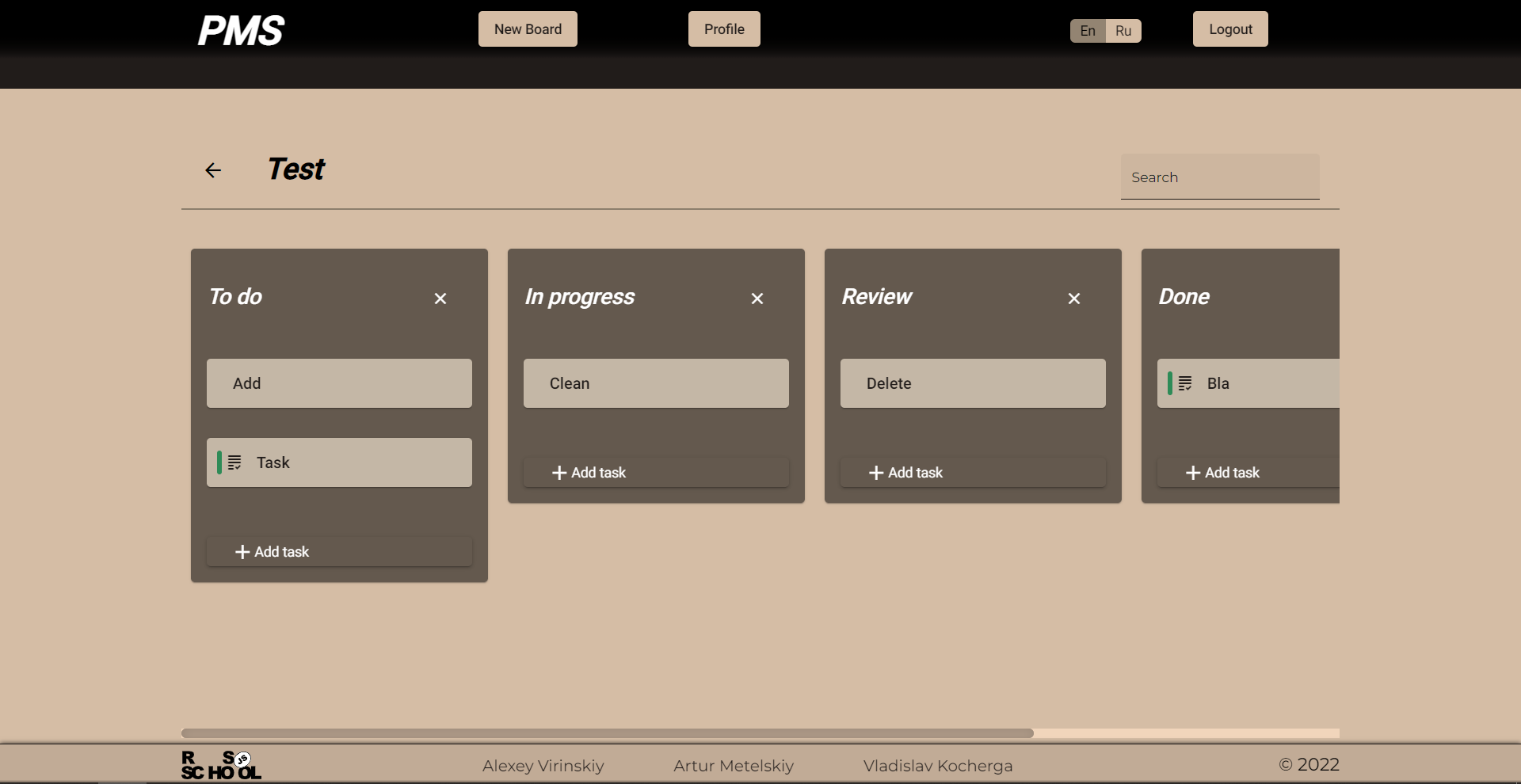This screenshot has width=1521, height=784.
Task: Switch interface language to En
Action: 1086,31
